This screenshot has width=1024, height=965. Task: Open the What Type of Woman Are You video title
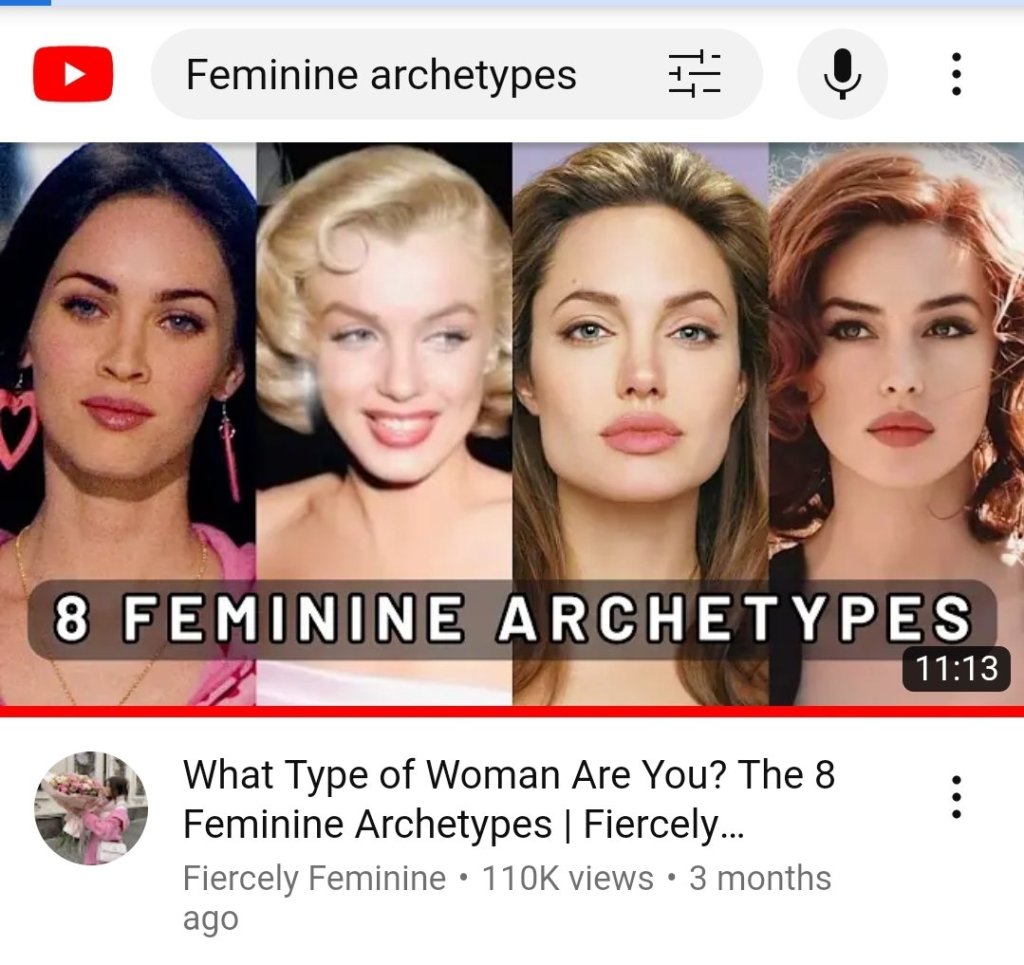pyautogui.click(x=509, y=799)
